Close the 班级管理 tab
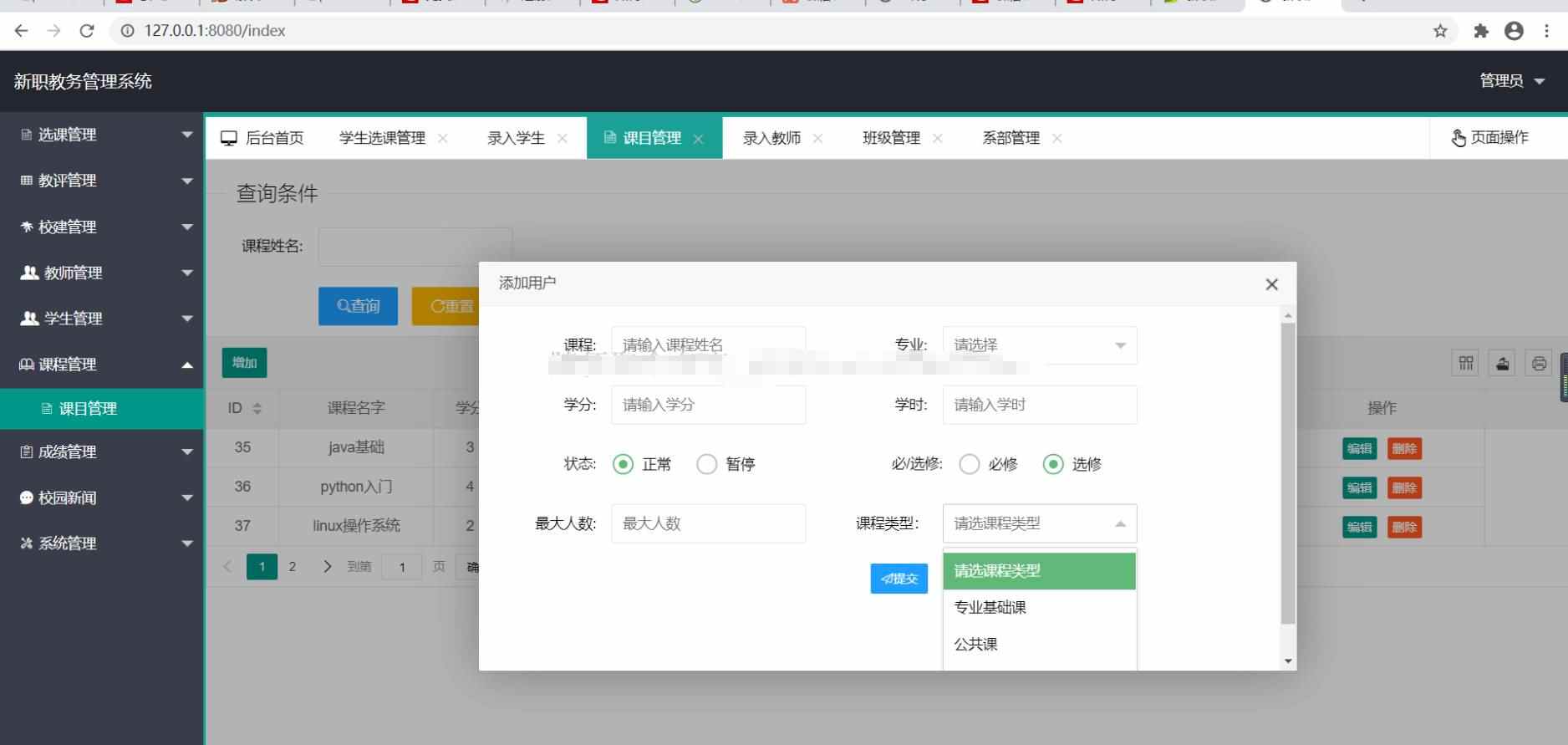The height and width of the screenshot is (745, 1568). [x=938, y=138]
